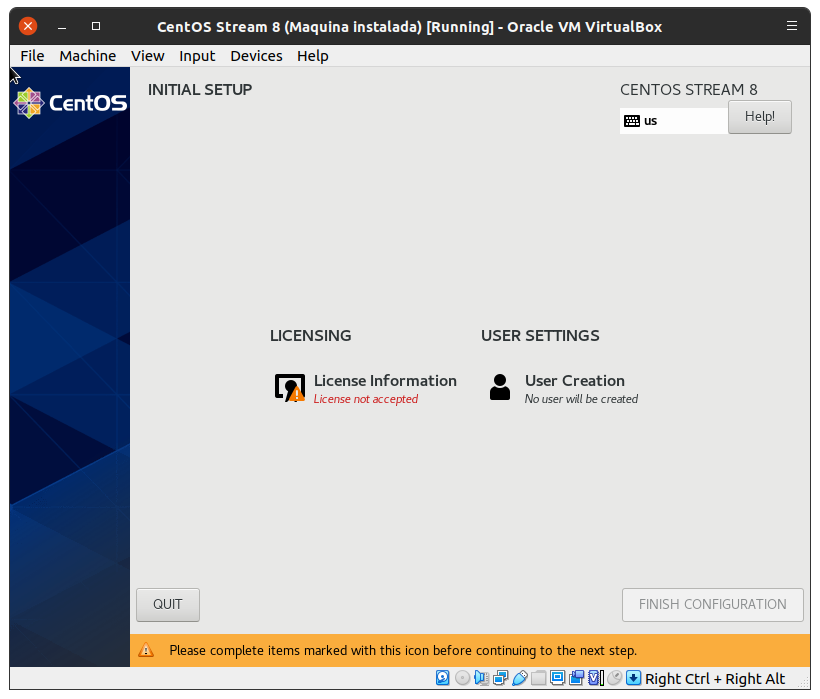Click the shared folders status icon
The width and height of the screenshot is (820, 699).
538,678
